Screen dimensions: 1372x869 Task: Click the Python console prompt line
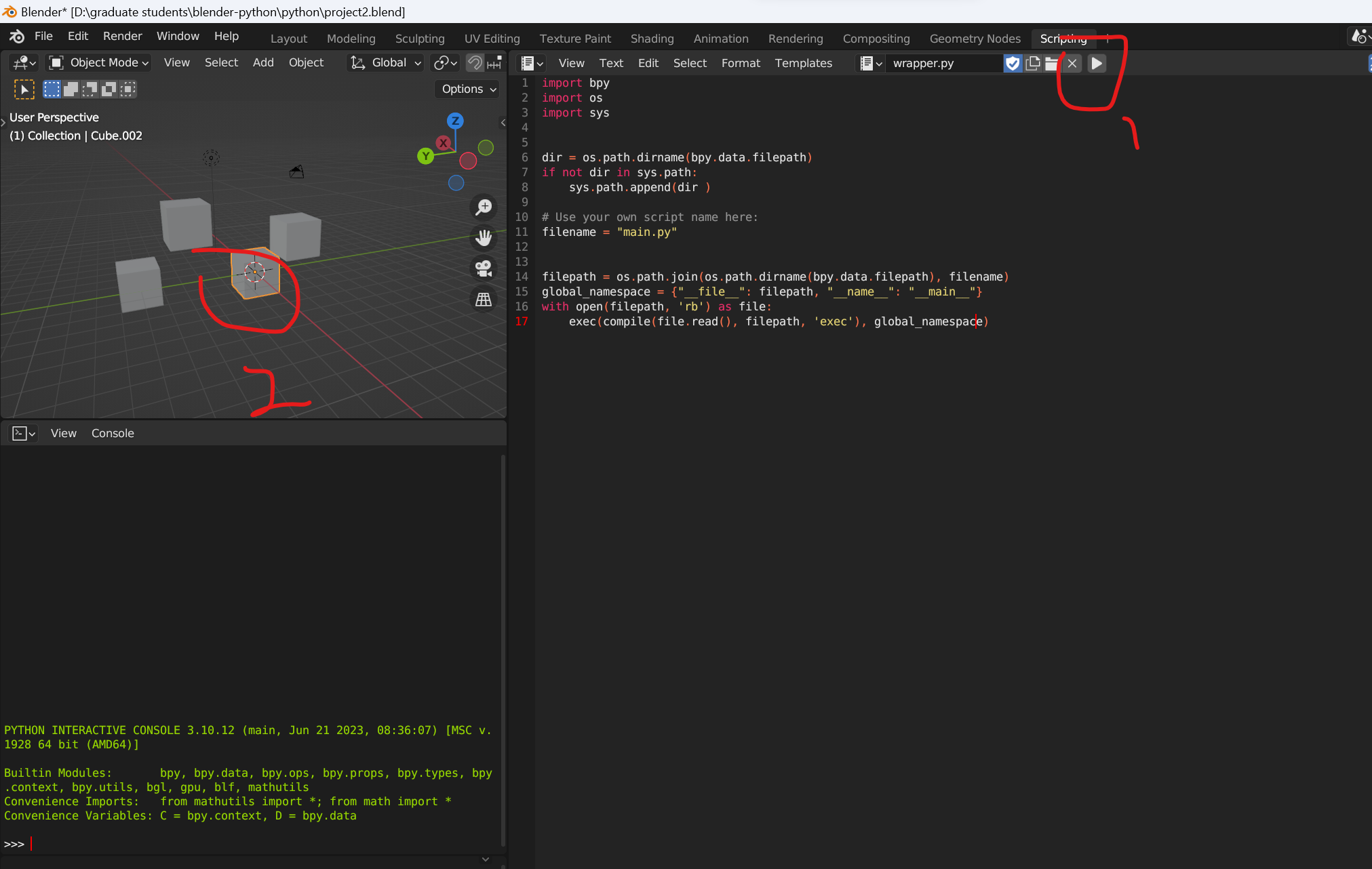pos(251,844)
